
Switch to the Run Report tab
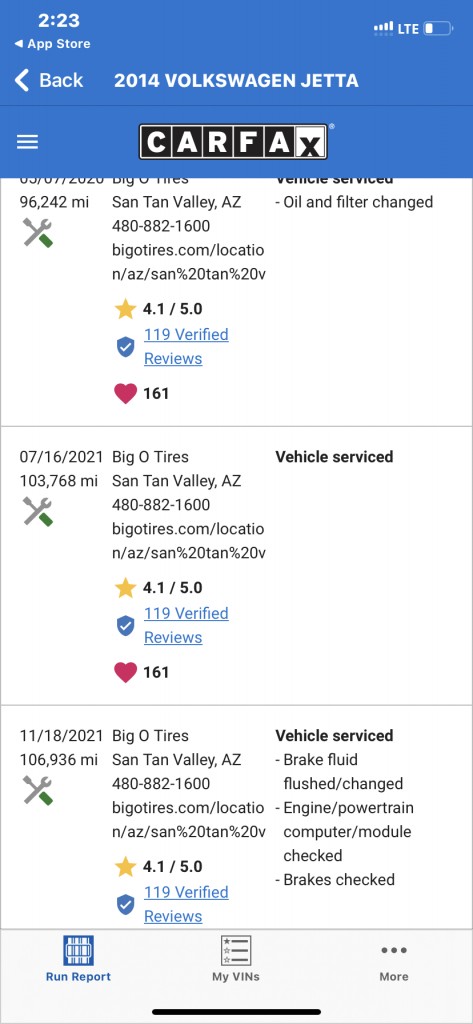tap(78, 959)
